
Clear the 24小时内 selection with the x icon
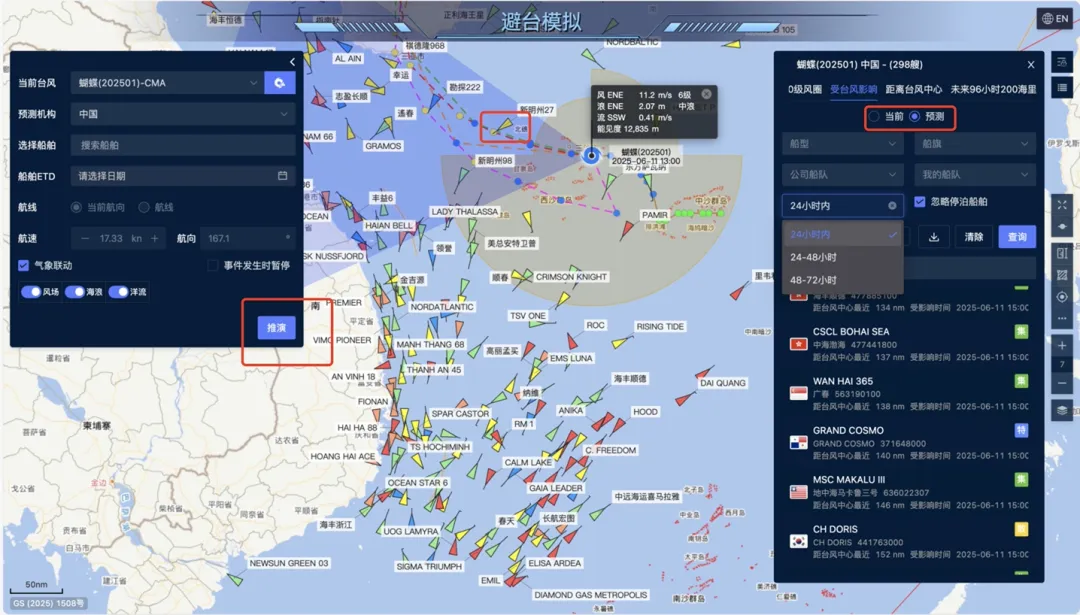click(x=892, y=205)
